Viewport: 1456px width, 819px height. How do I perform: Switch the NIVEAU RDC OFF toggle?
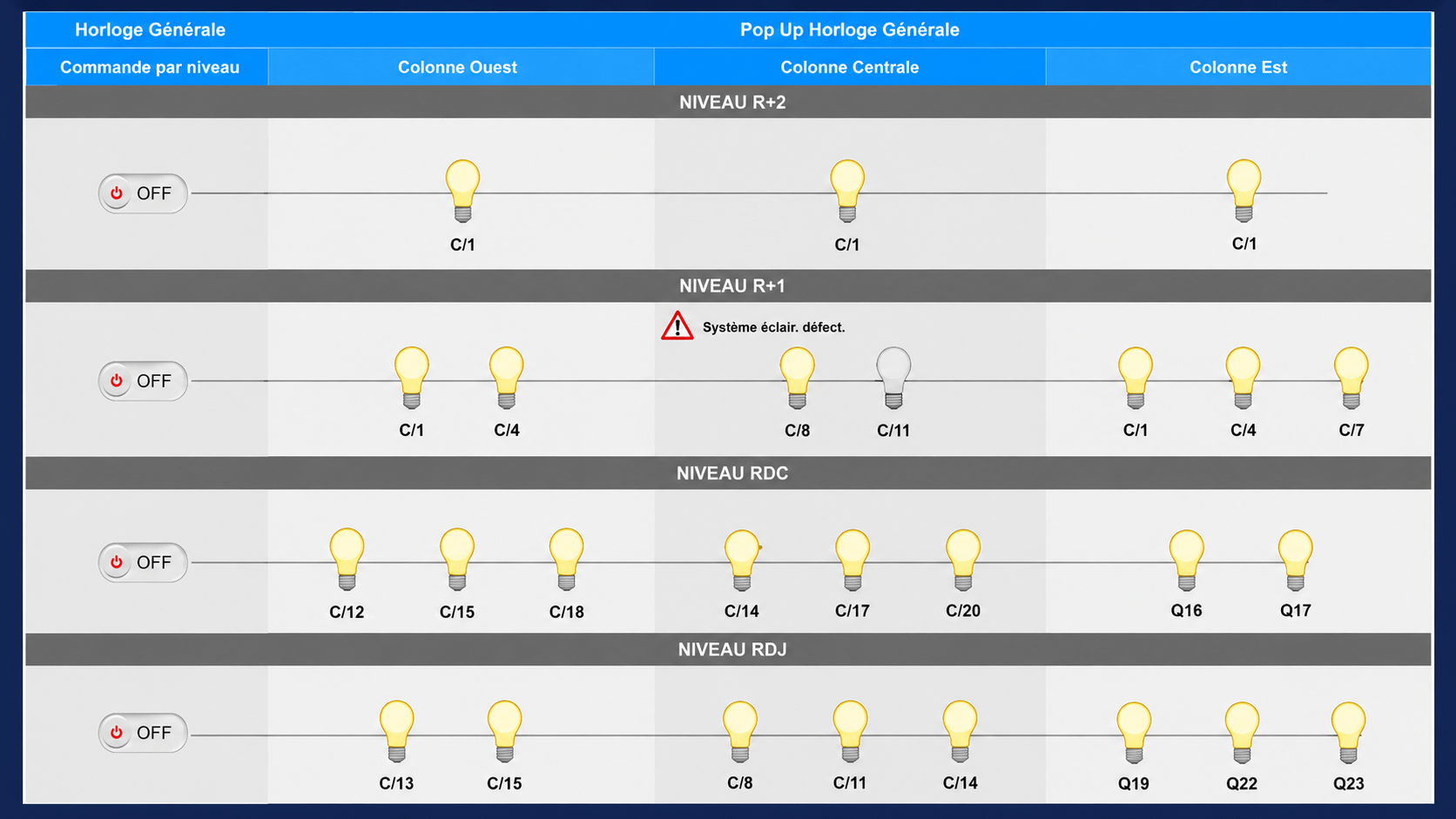pyautogui.click(x=143, y=562)
